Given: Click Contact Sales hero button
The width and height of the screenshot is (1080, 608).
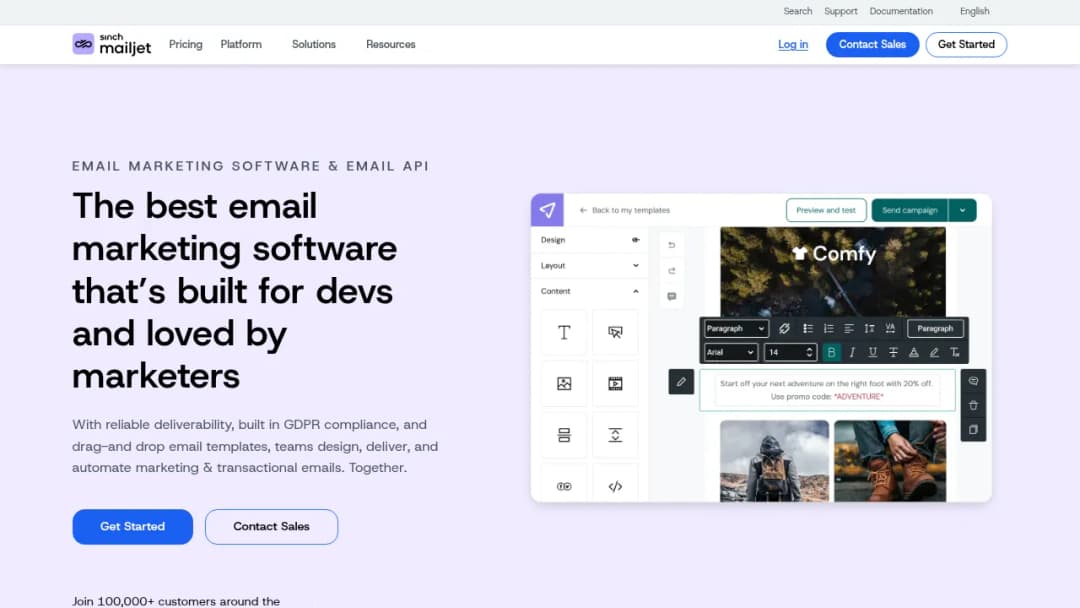Looking at the screenshot, I should pos(271,527).
